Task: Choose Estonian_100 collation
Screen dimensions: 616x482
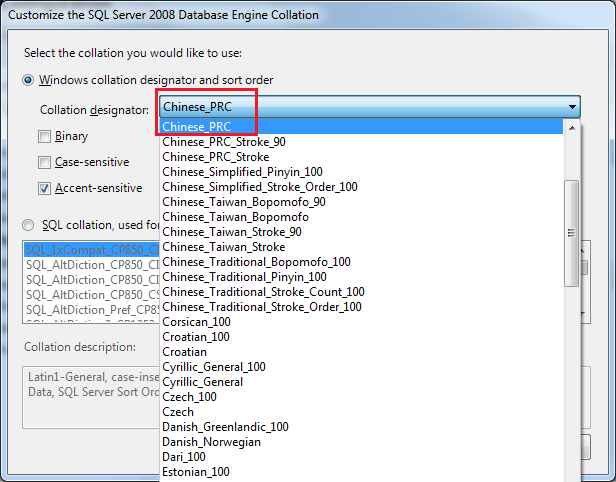Action: 361,472
